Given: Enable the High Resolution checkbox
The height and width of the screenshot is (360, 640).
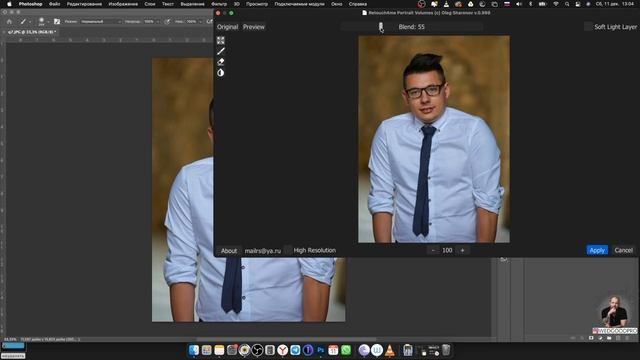Looking at the screenshot, I should [288, 250].
